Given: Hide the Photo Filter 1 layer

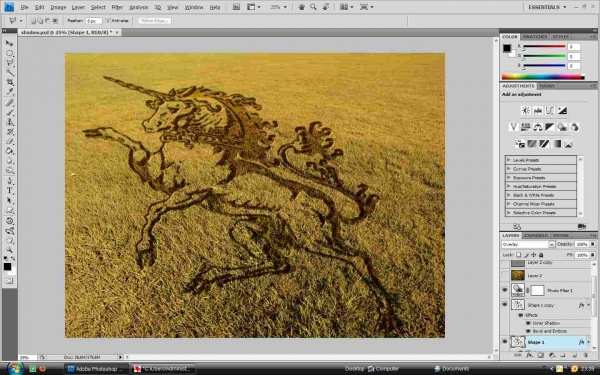Looking at the screenshot, I should tap(505, 290).
